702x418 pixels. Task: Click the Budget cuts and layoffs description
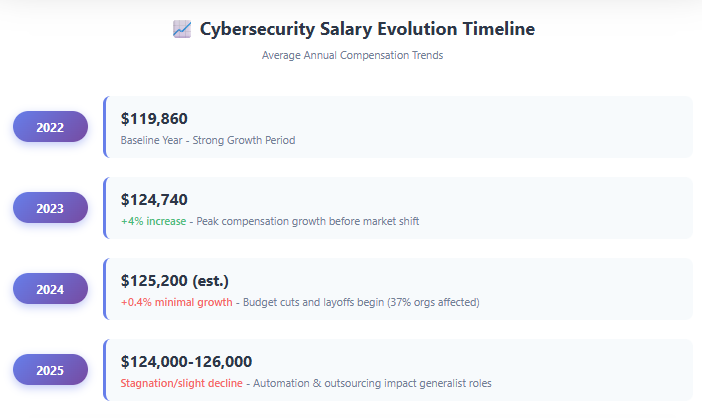click(312, 302)
